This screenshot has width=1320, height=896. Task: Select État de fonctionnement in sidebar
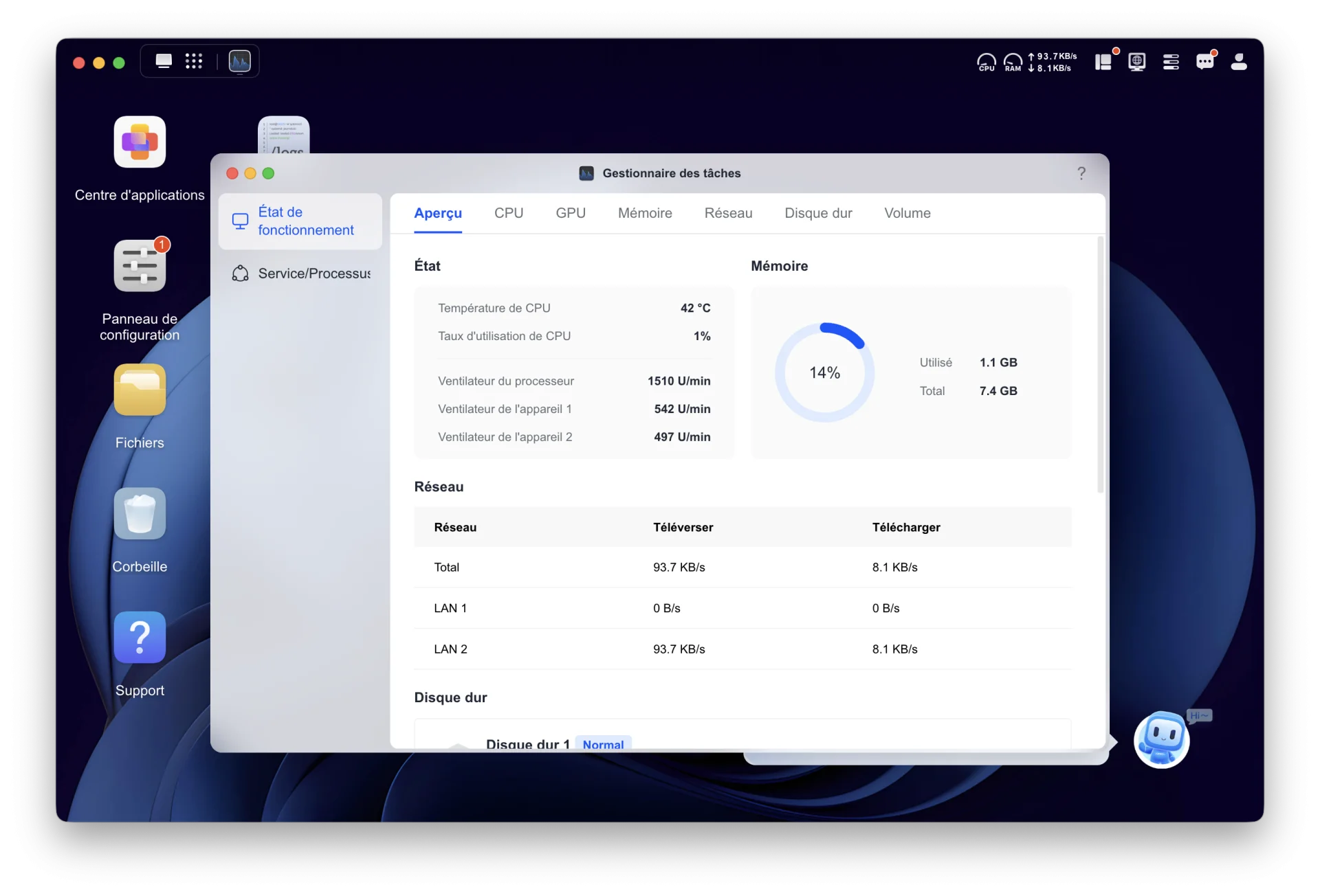300,221
